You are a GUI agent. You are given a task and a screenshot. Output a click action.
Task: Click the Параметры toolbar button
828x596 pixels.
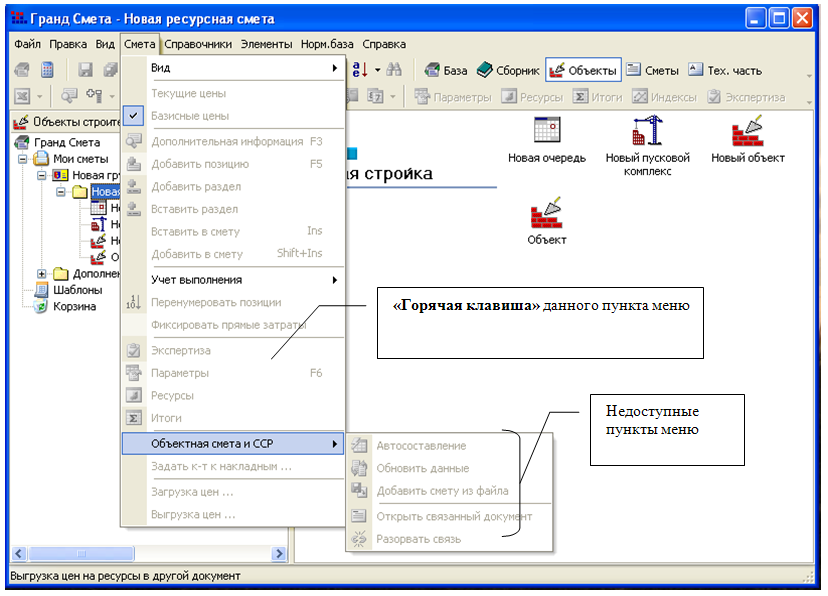[x=453, y=97]
